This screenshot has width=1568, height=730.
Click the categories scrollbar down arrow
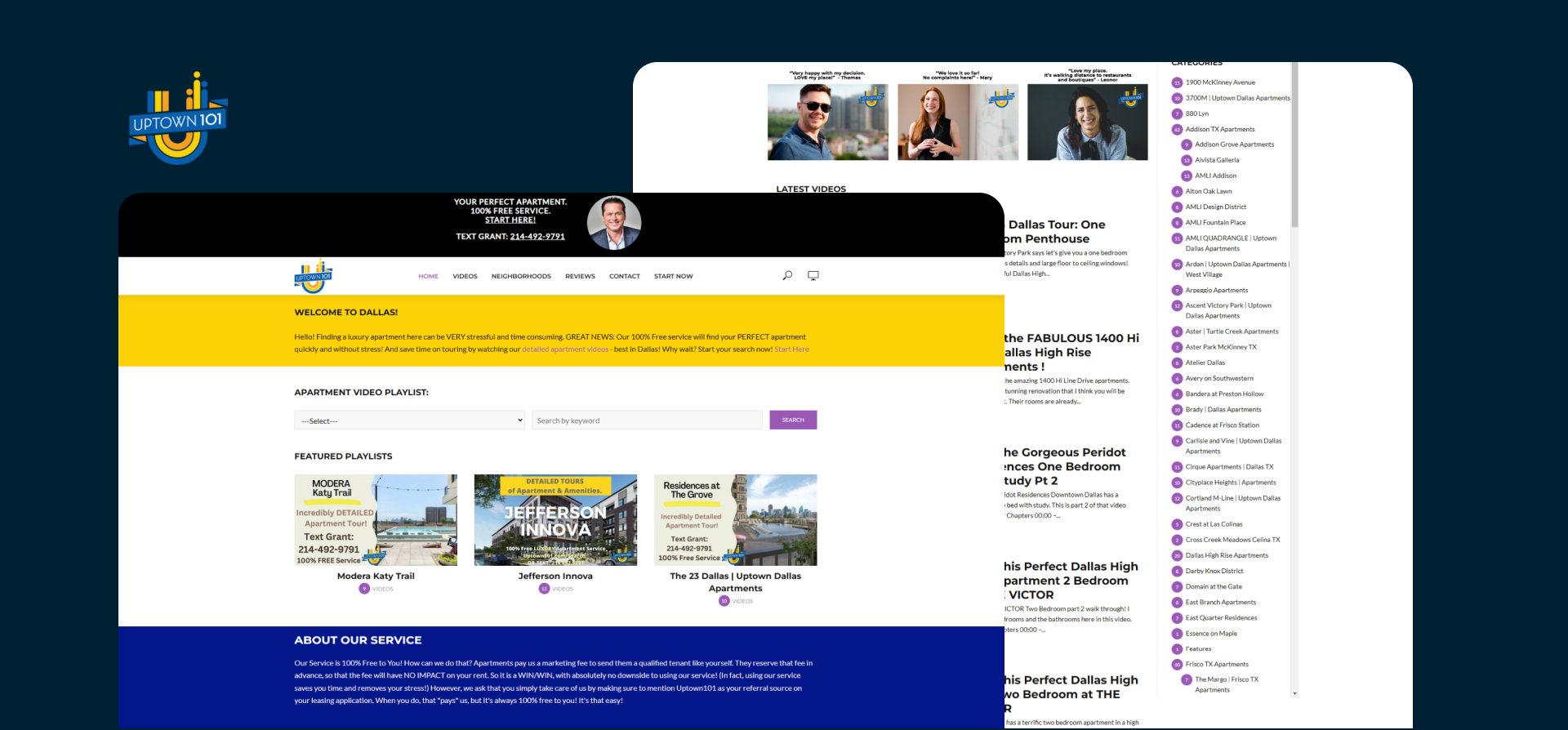[1294, 693]
